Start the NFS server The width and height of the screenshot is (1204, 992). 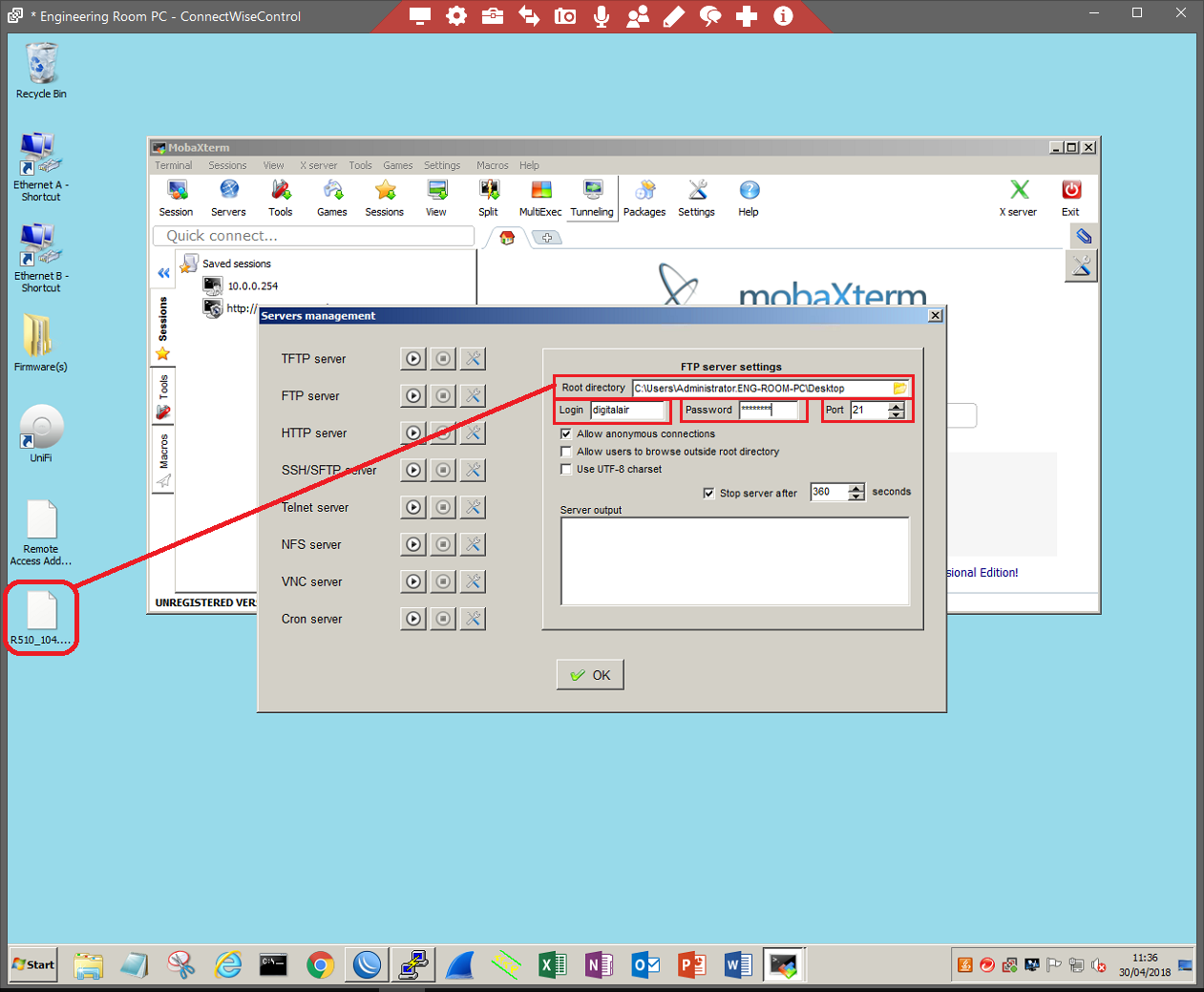point(412,544)
